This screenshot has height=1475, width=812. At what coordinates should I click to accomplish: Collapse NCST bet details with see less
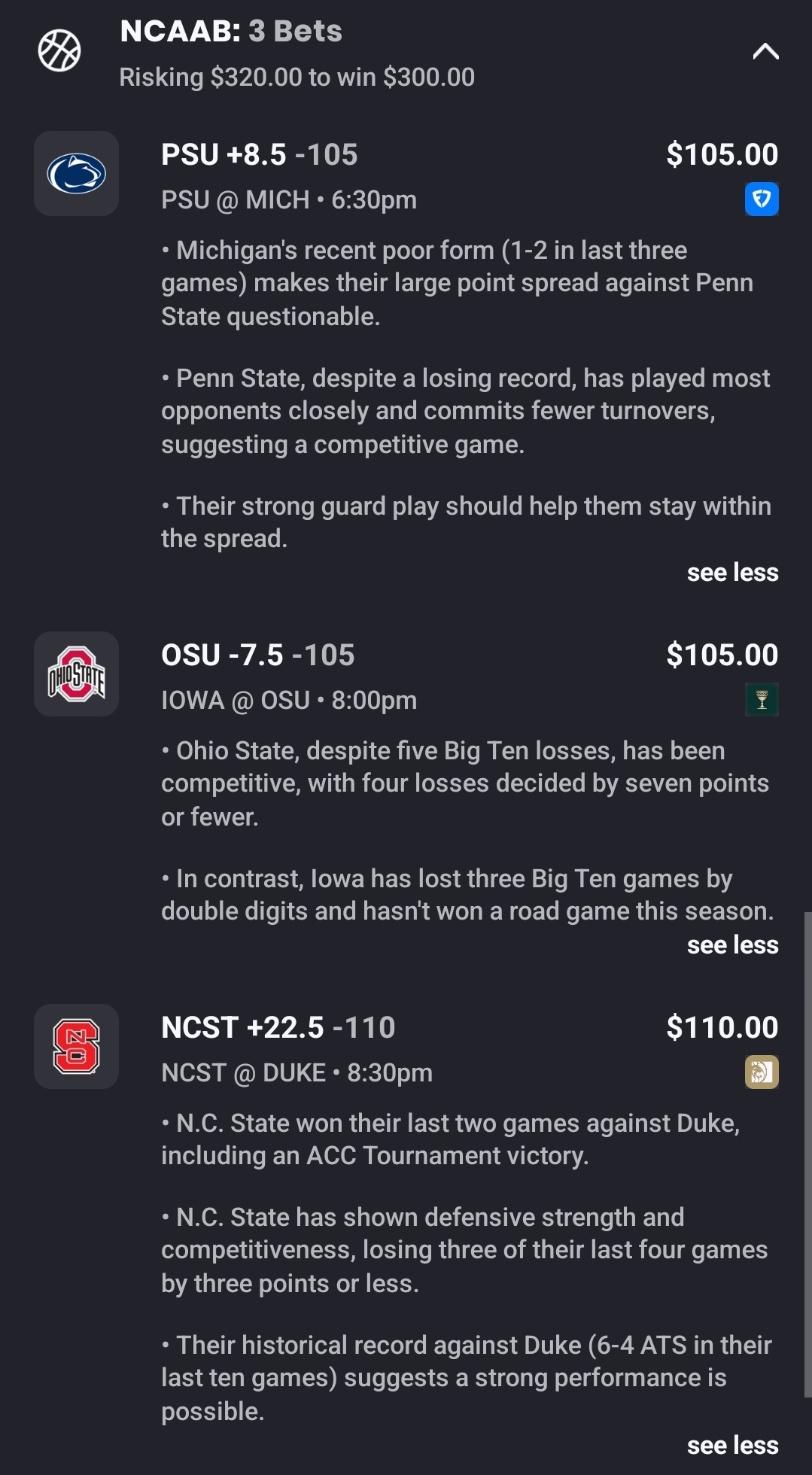pyautogui.click(x=732, y=1446)
